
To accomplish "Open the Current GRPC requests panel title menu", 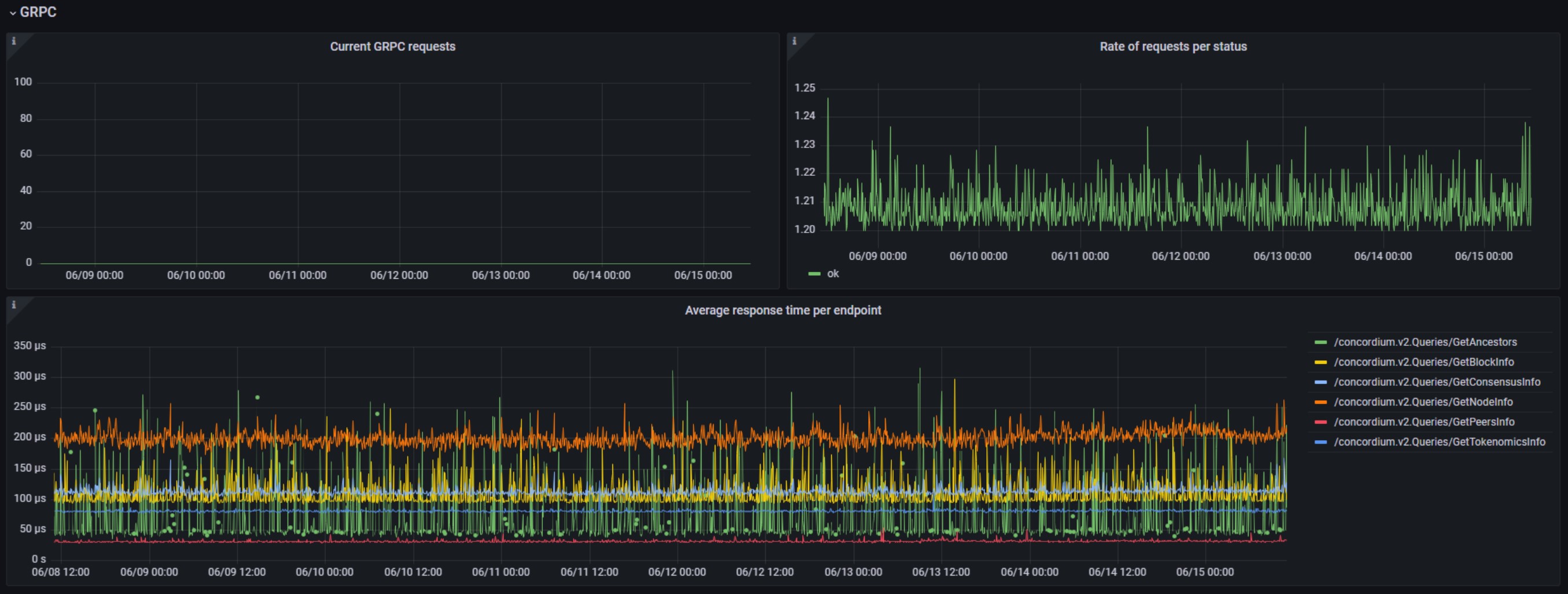I will (392, 46).
